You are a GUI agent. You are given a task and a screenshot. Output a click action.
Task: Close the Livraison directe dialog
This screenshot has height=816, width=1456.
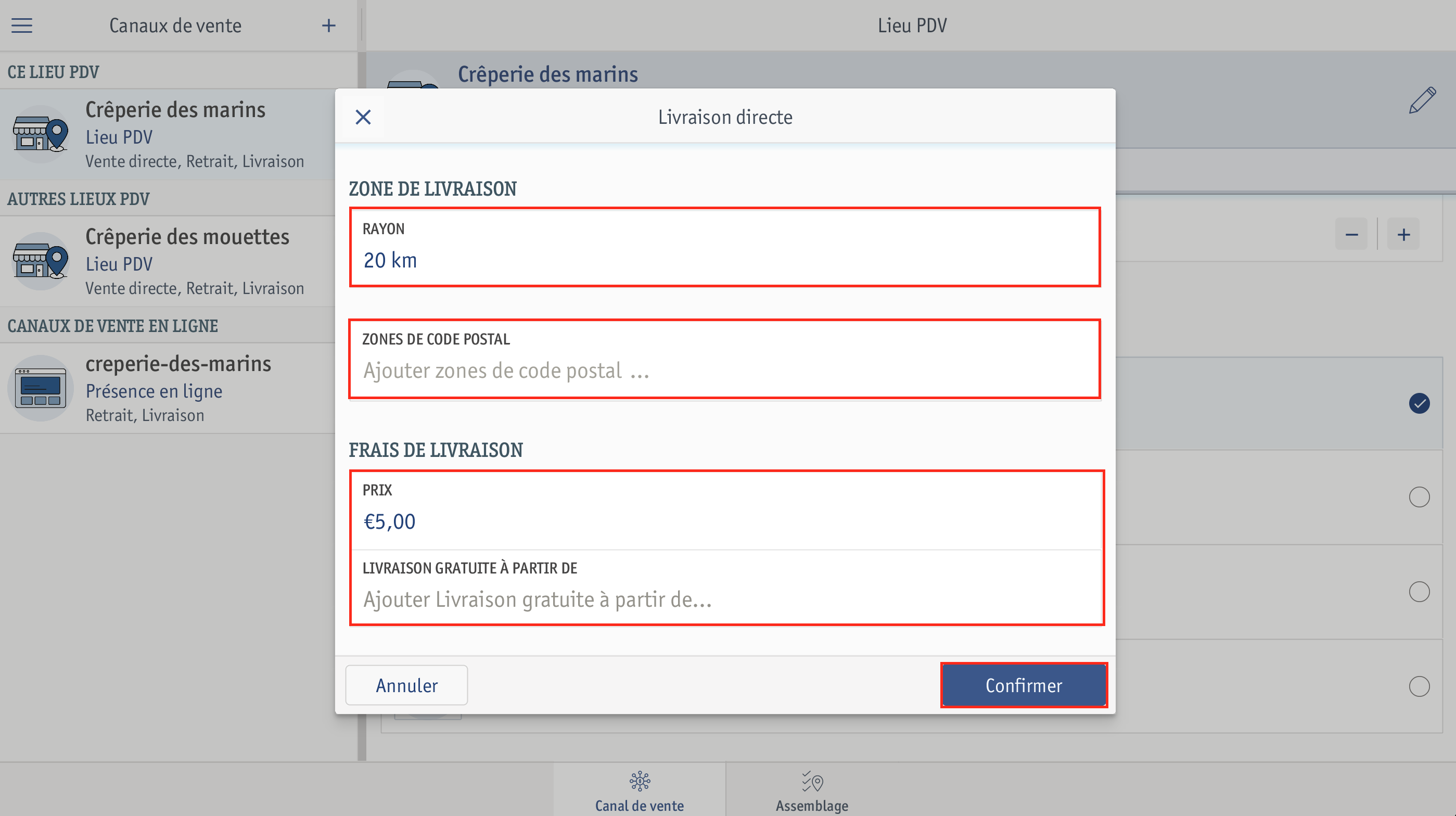tap(363, 117)
